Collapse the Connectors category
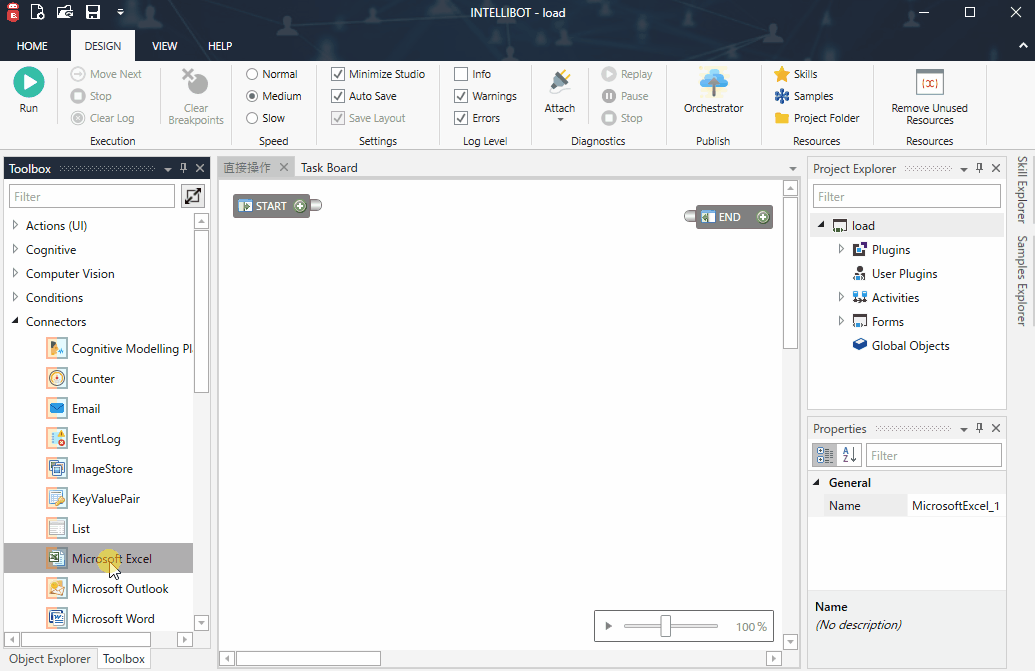Image resolution: width=1035 pixels, height=671 pixels. pyautogui.click(x=16, y=321)
